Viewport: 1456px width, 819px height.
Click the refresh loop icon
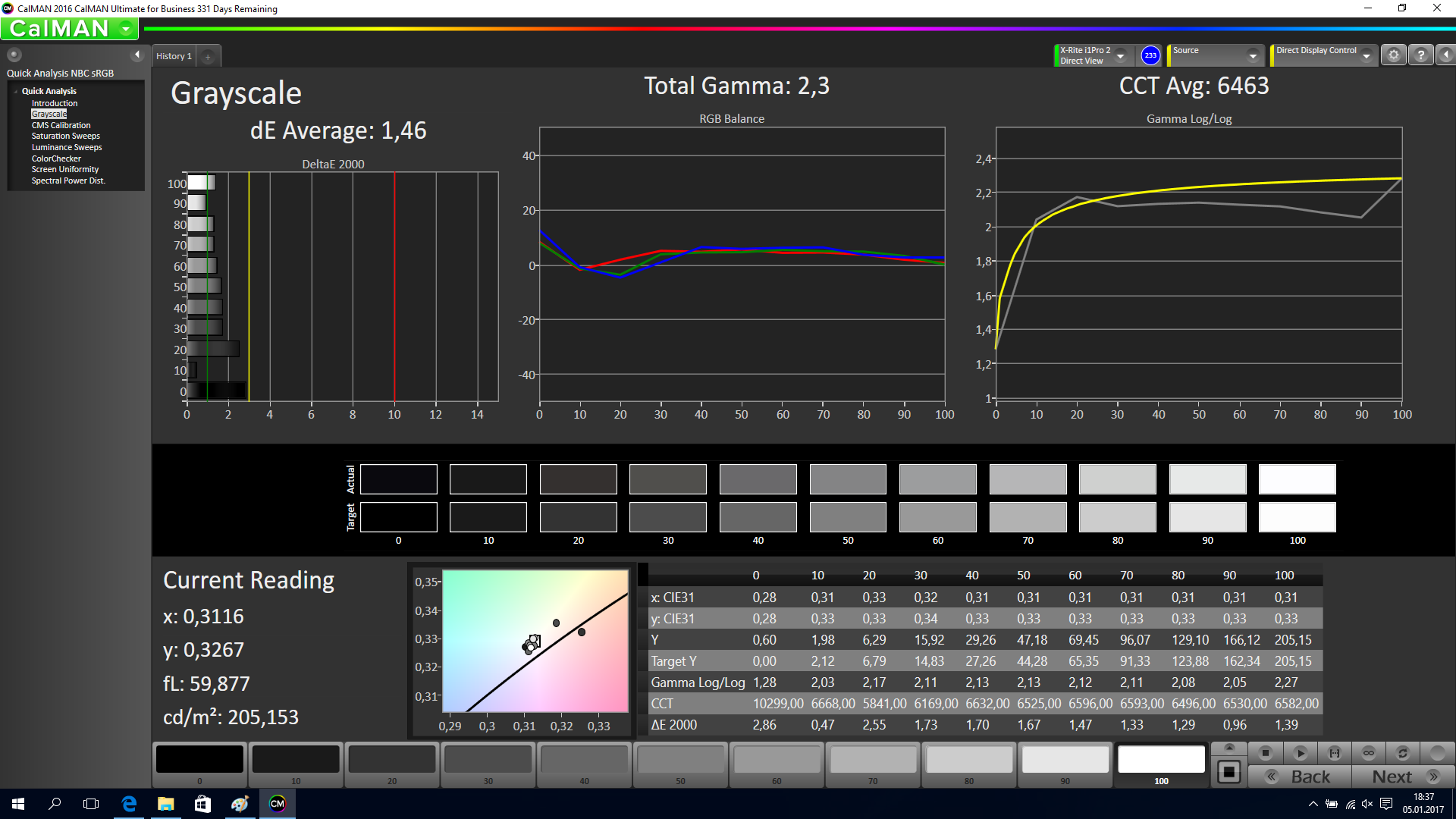click(1402, 753)
